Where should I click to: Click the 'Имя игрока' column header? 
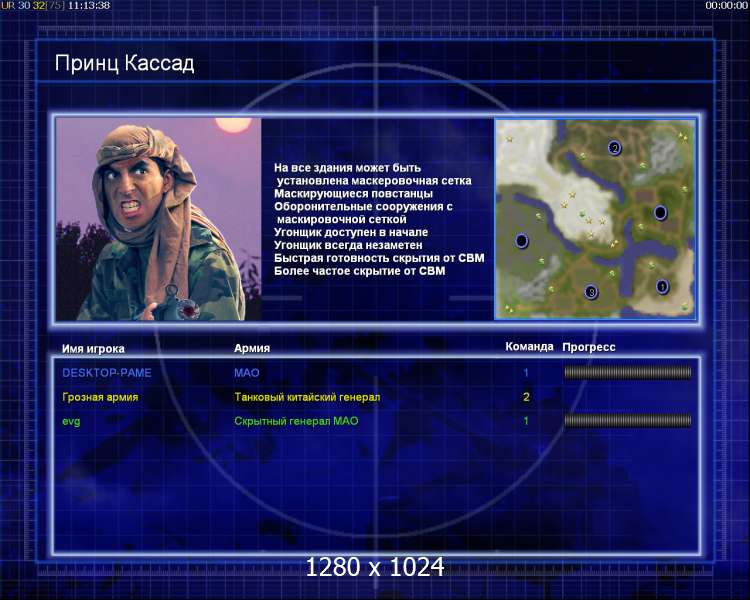[93, 349]
